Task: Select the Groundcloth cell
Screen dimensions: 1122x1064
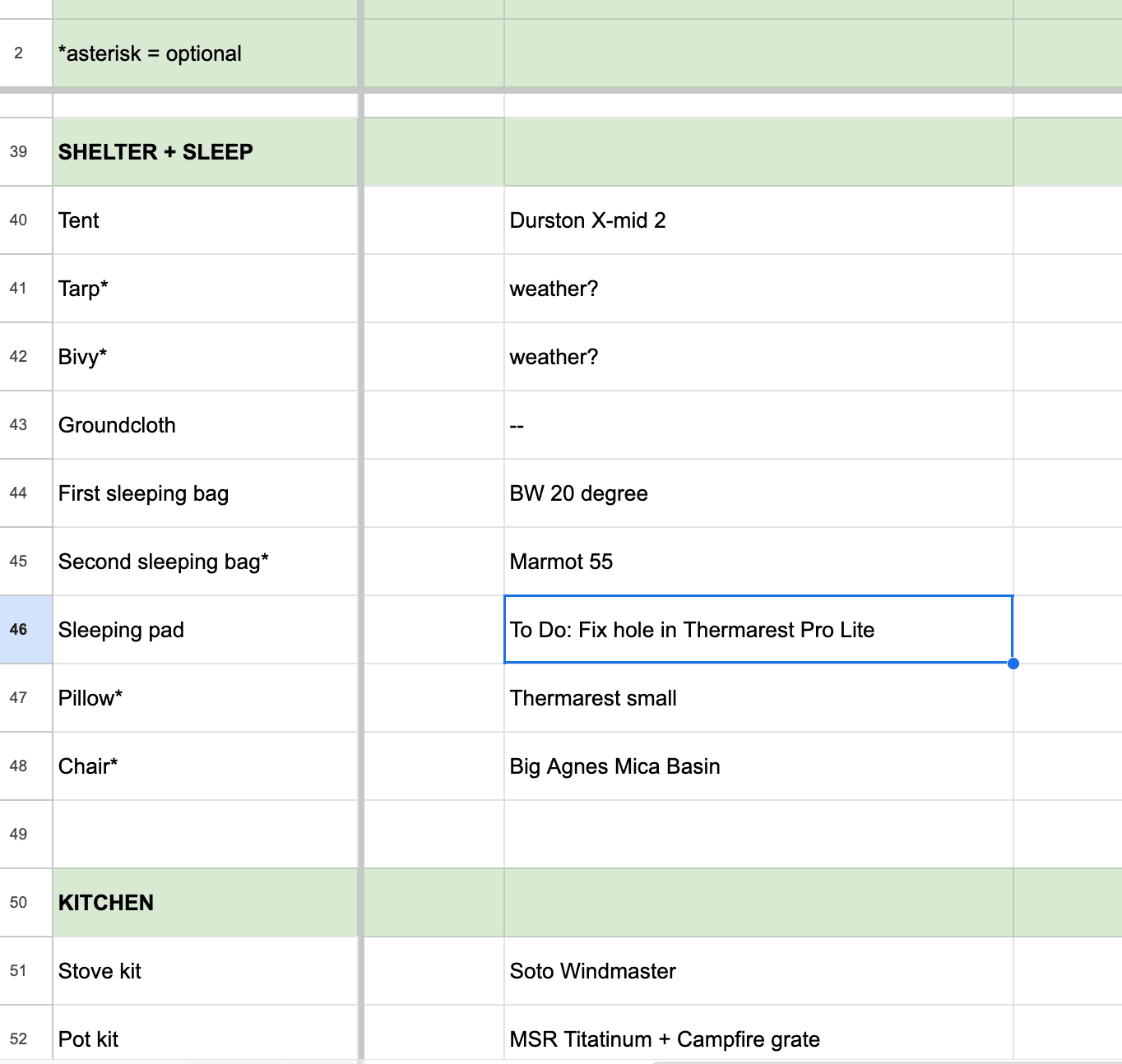Action: click(x=206, y=425)
